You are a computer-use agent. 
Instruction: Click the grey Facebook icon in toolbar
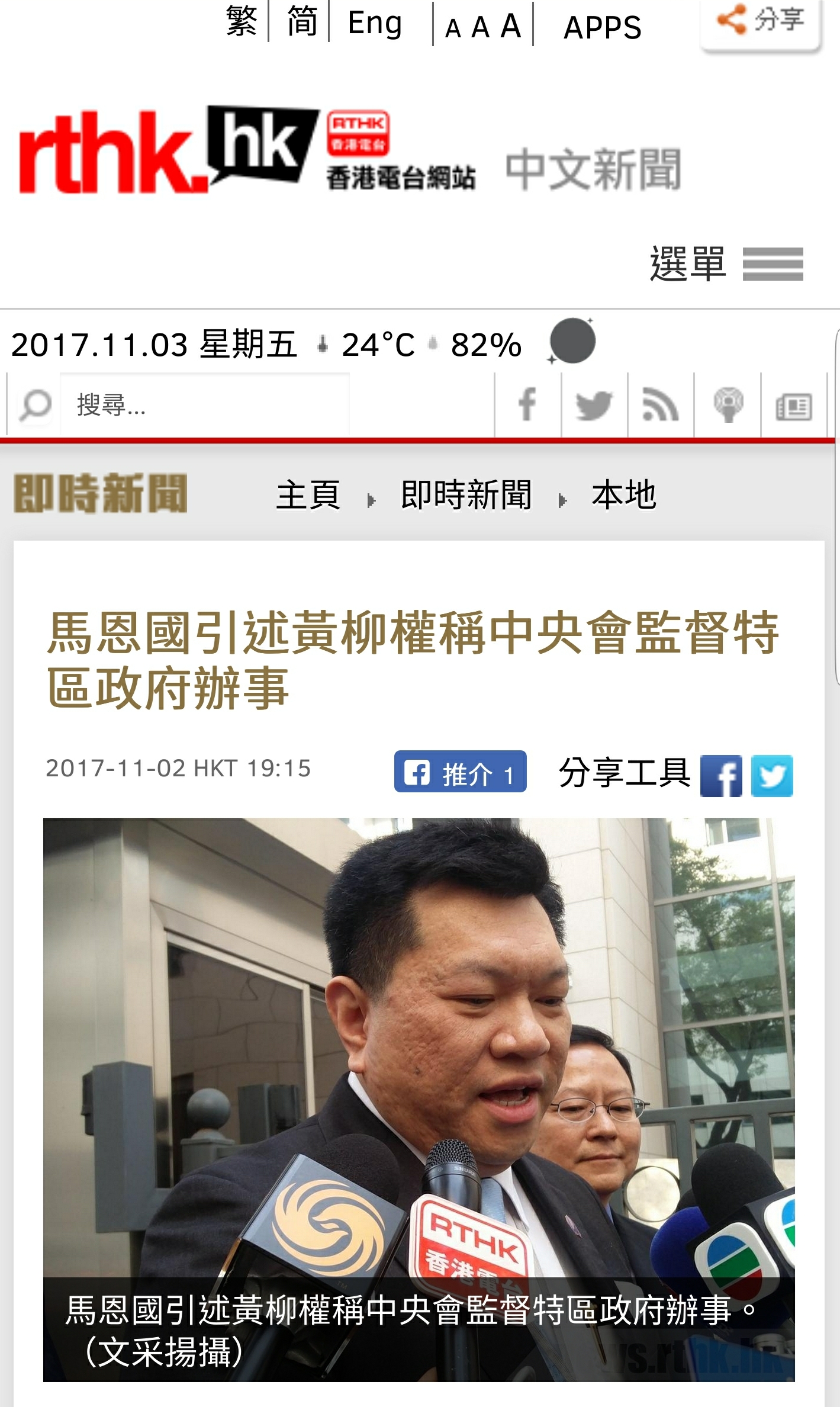click(527, 405)
